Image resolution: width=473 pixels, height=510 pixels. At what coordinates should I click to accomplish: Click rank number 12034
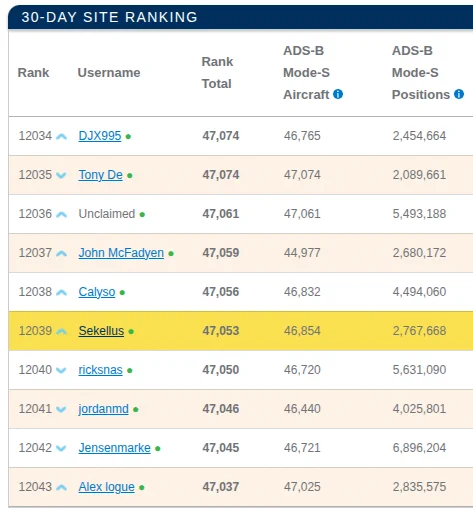pos(35,136)
